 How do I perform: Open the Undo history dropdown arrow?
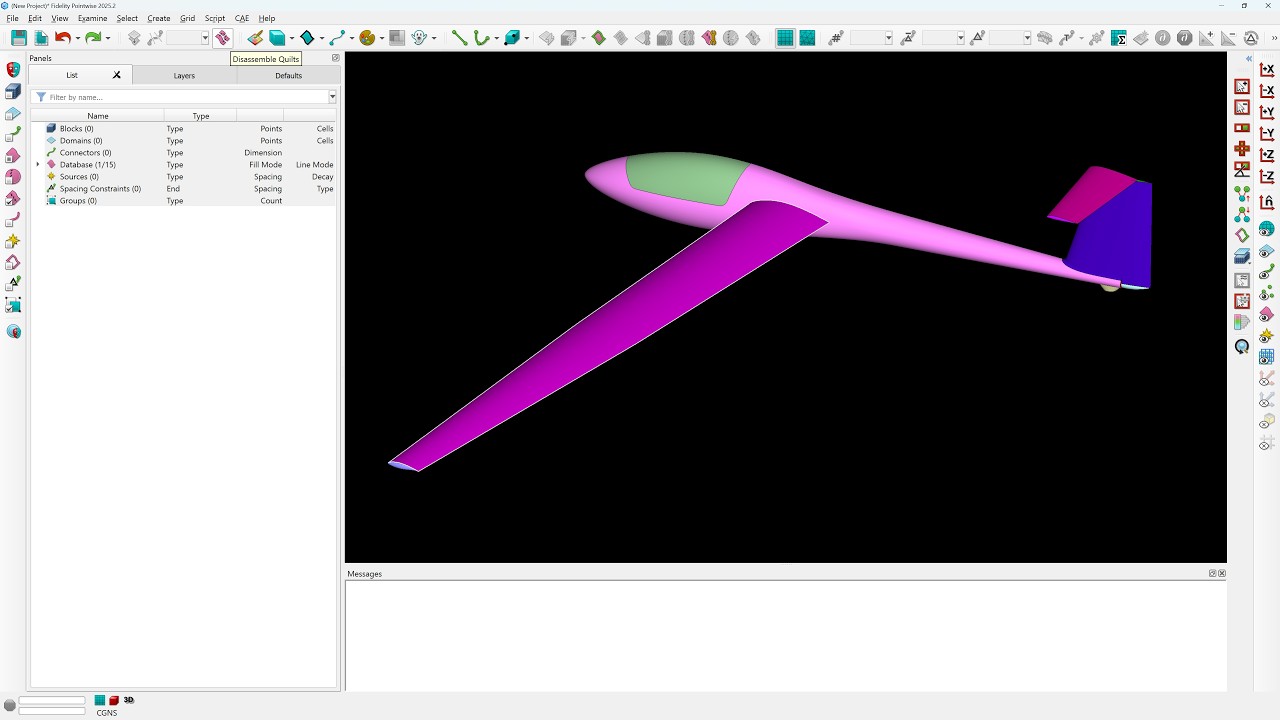pos(78,39)
